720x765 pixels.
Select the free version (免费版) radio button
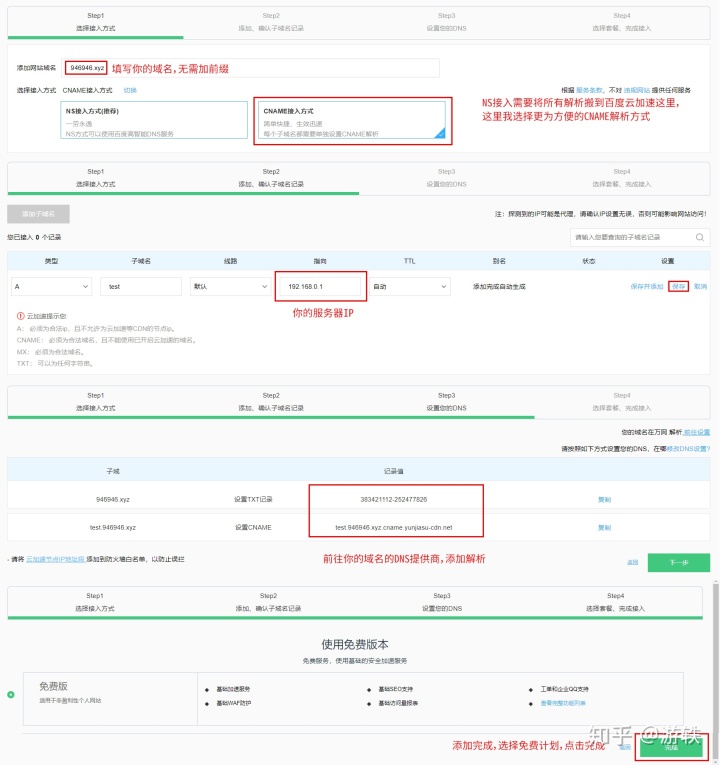11,694
